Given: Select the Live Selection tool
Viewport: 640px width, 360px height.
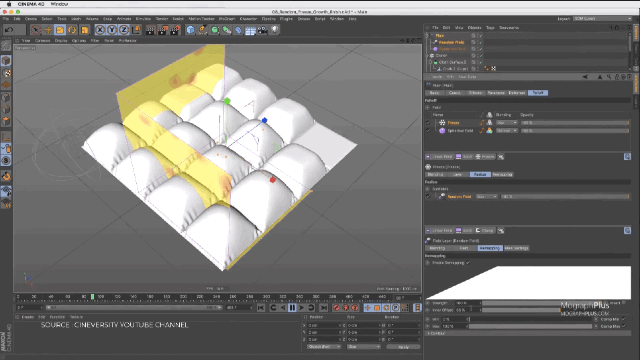Looking at the screenshot, I should point(36,30).
